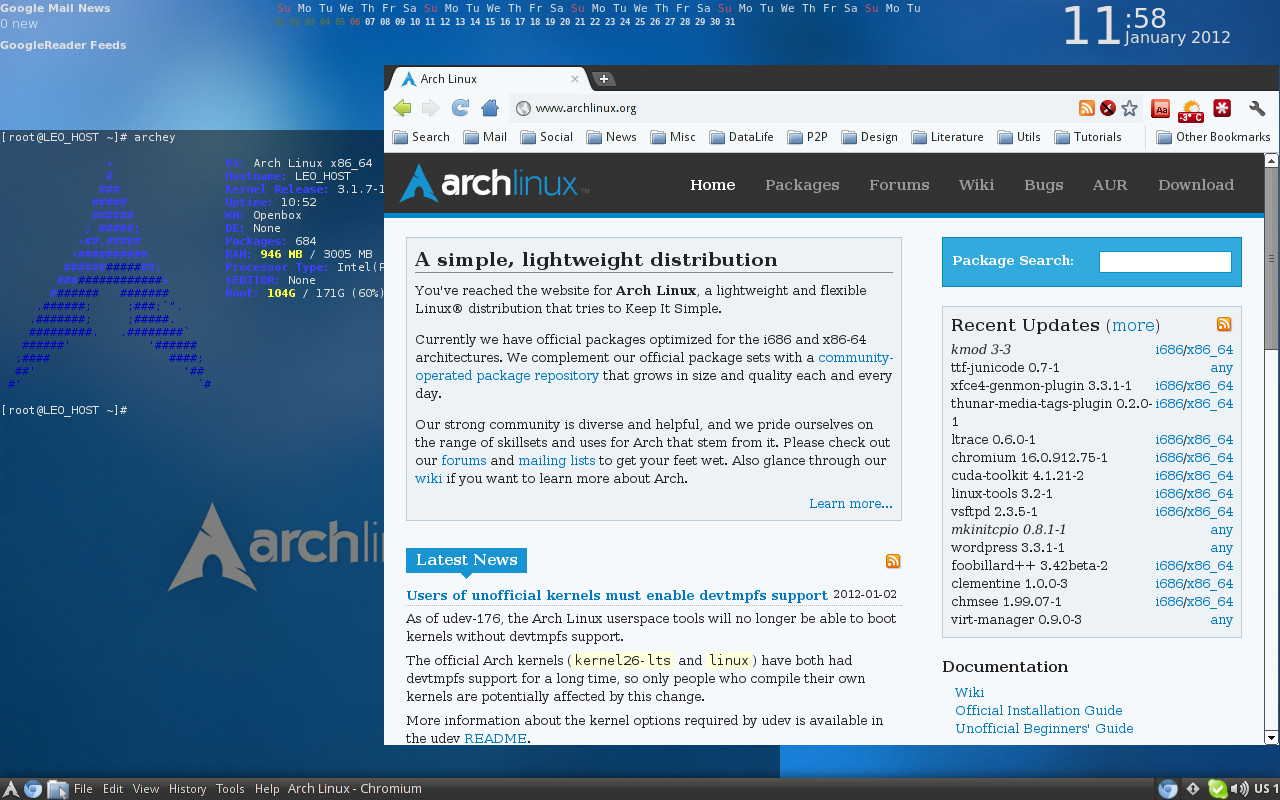1280x800 pixels.
Task: Open the AUR navigation item
Action: [1110, 185]
